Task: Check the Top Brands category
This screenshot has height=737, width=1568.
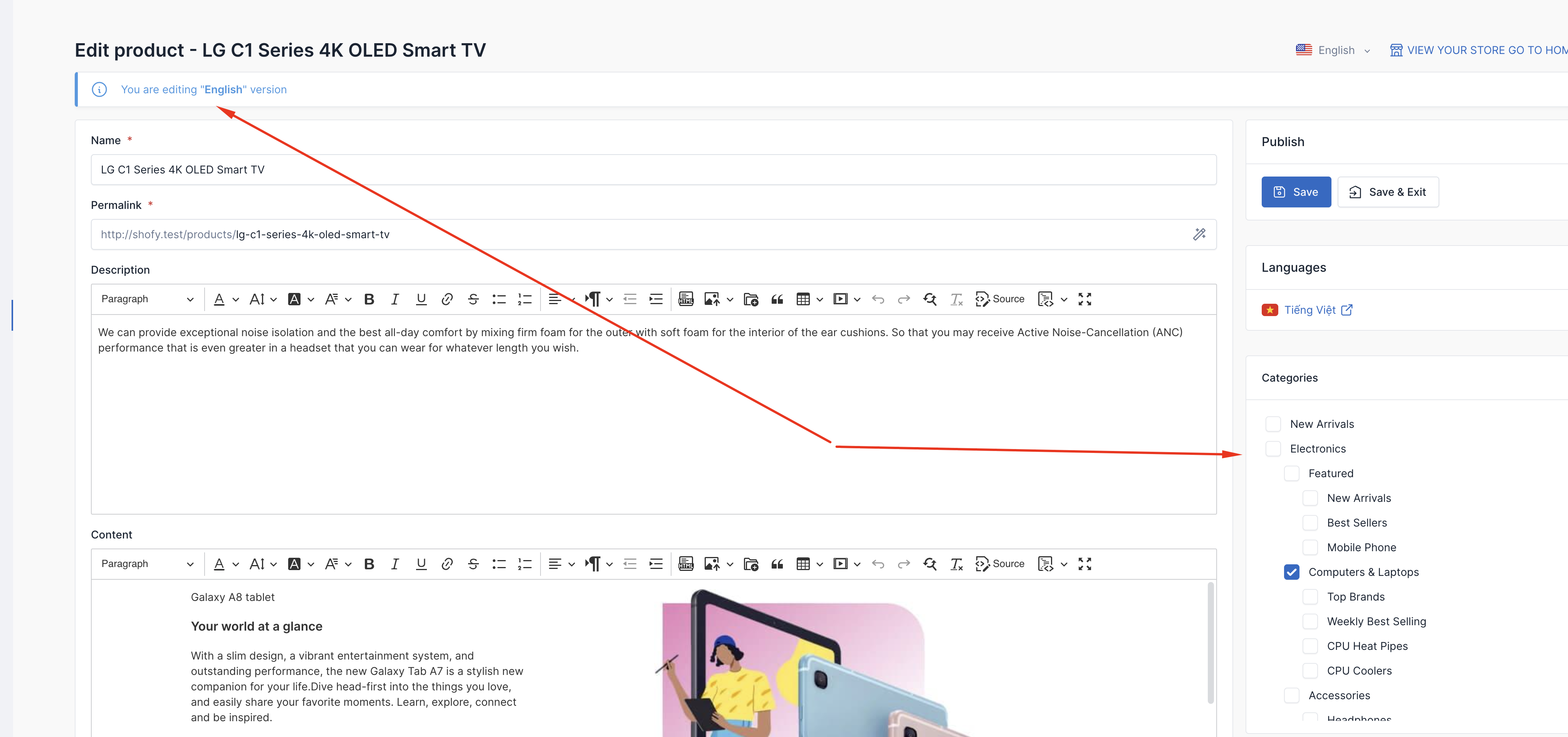Action: pos(1310,597)
